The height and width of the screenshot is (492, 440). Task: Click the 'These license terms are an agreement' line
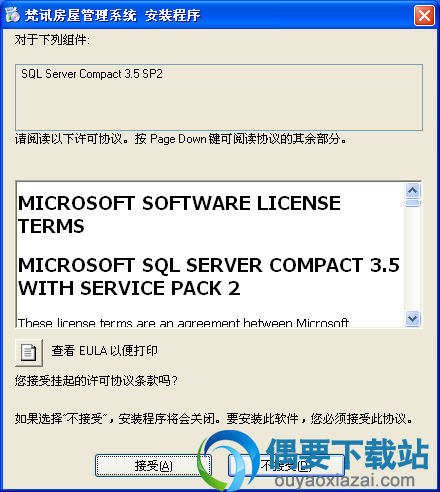(183, 322)
